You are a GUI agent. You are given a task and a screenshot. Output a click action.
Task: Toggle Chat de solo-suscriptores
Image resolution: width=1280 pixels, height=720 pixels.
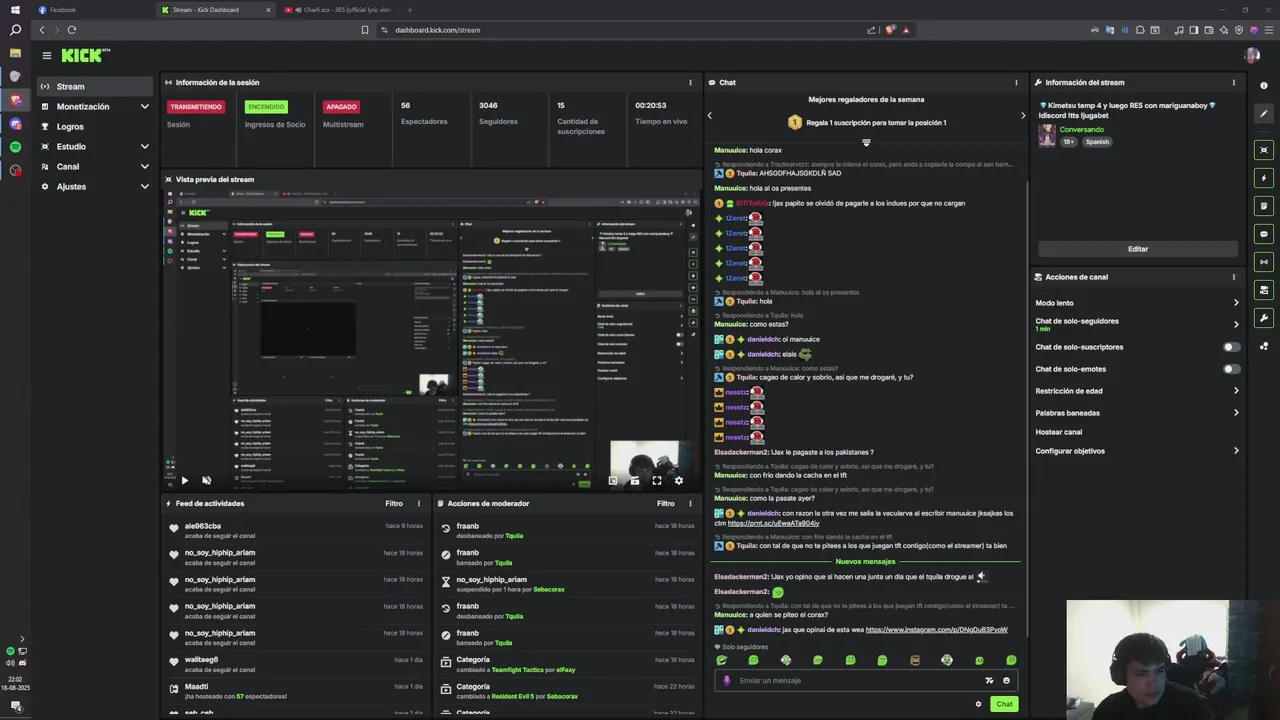1232,347
